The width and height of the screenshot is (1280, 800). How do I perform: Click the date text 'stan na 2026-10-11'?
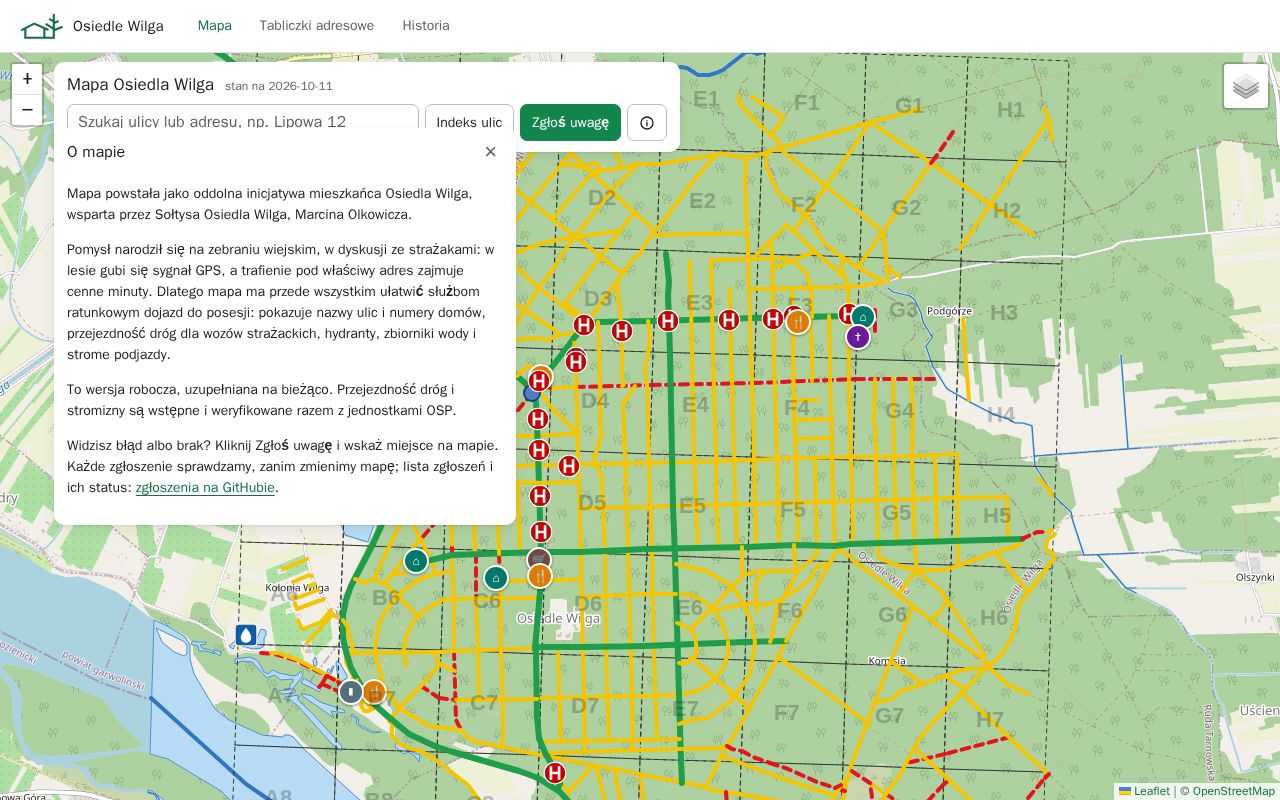tap(279, 86)
